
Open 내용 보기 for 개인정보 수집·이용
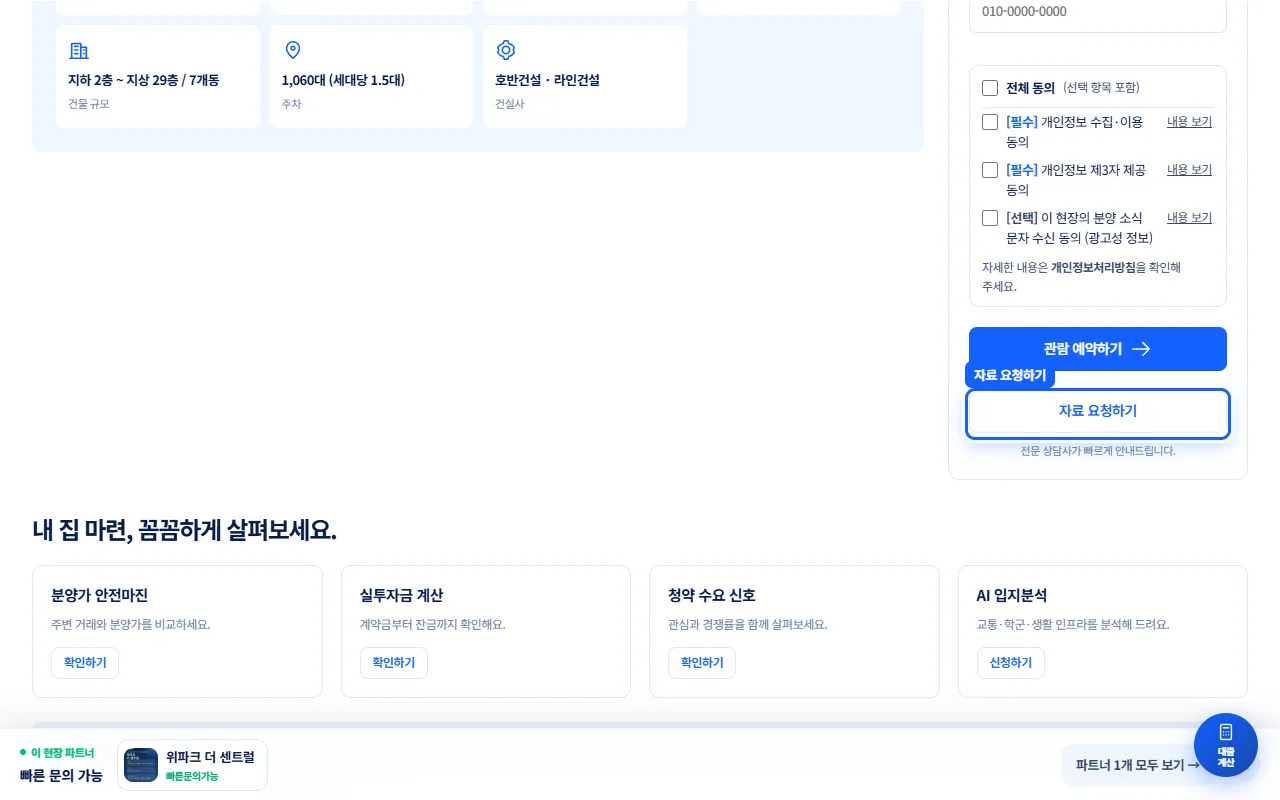click(1189, 122)
